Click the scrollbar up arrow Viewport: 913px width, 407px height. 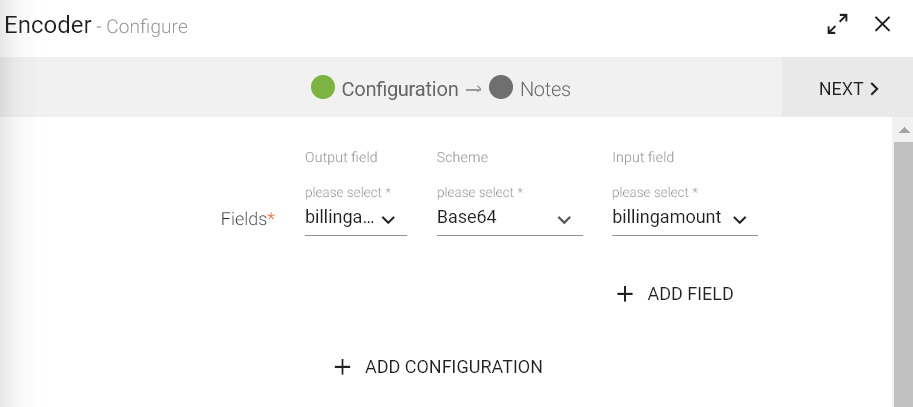[903, 131]
